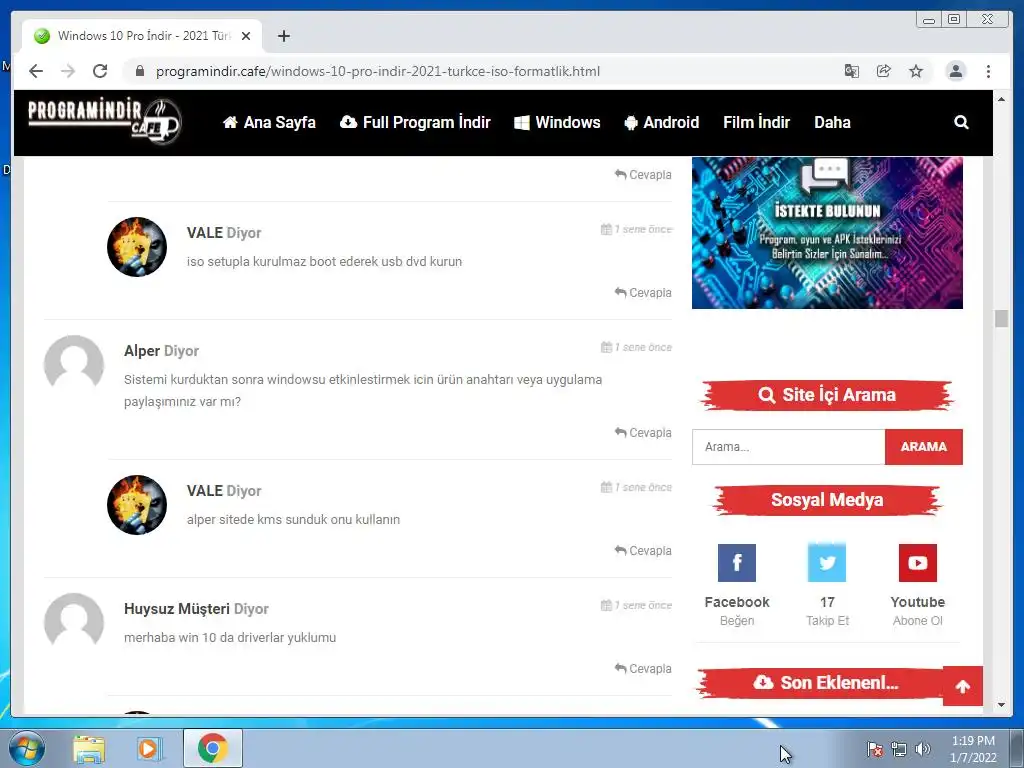This screenshot has height=768, width=1024.
Task: Open the Chrome three-dot menu
Action: (988, 71)
